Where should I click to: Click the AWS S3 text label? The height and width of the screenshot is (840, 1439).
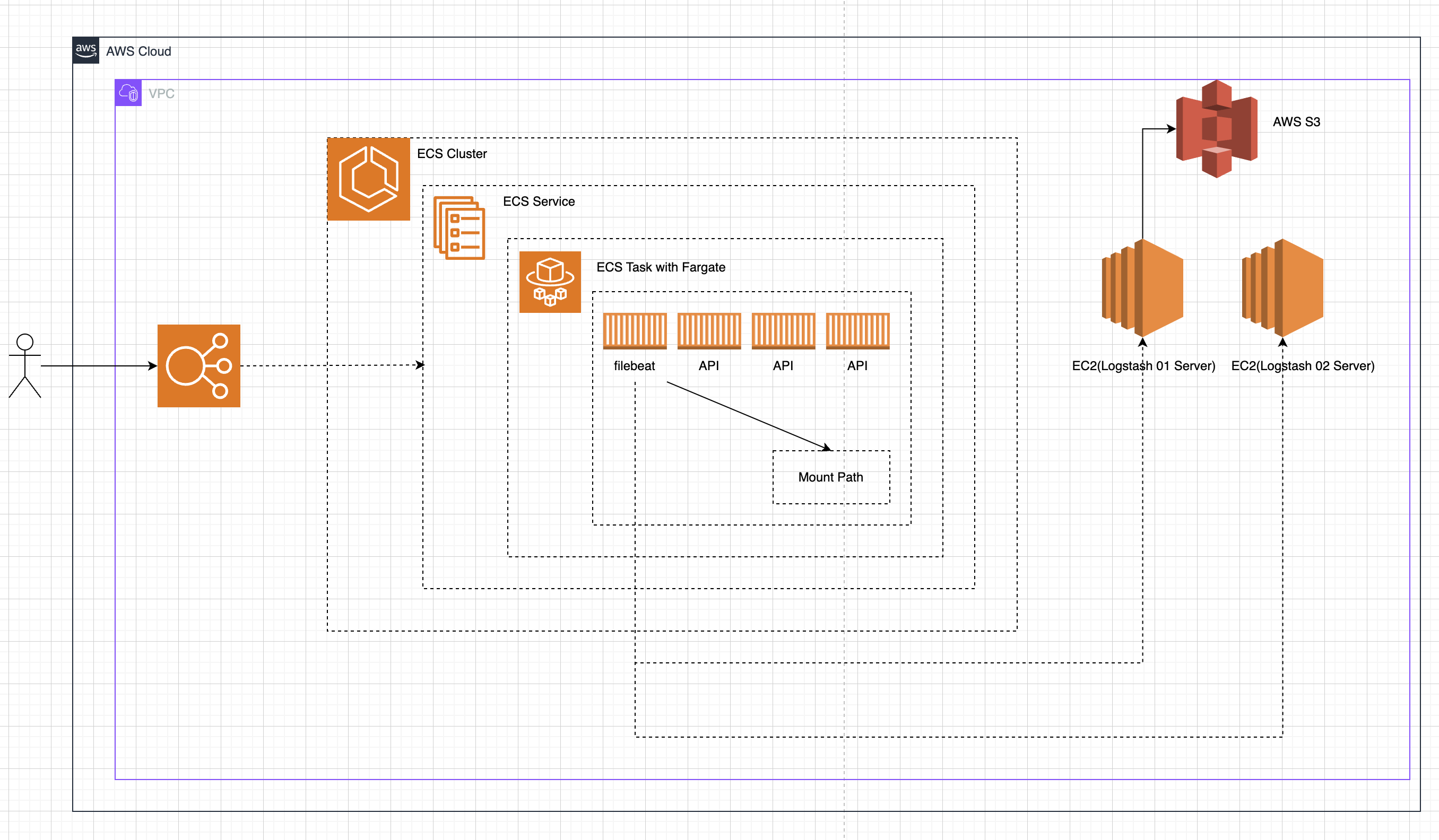click(1296, 121)
